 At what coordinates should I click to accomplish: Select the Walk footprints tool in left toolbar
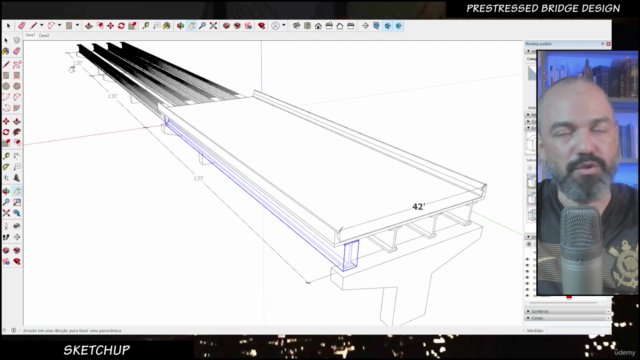pyautogui.click(x=6, y=237)
